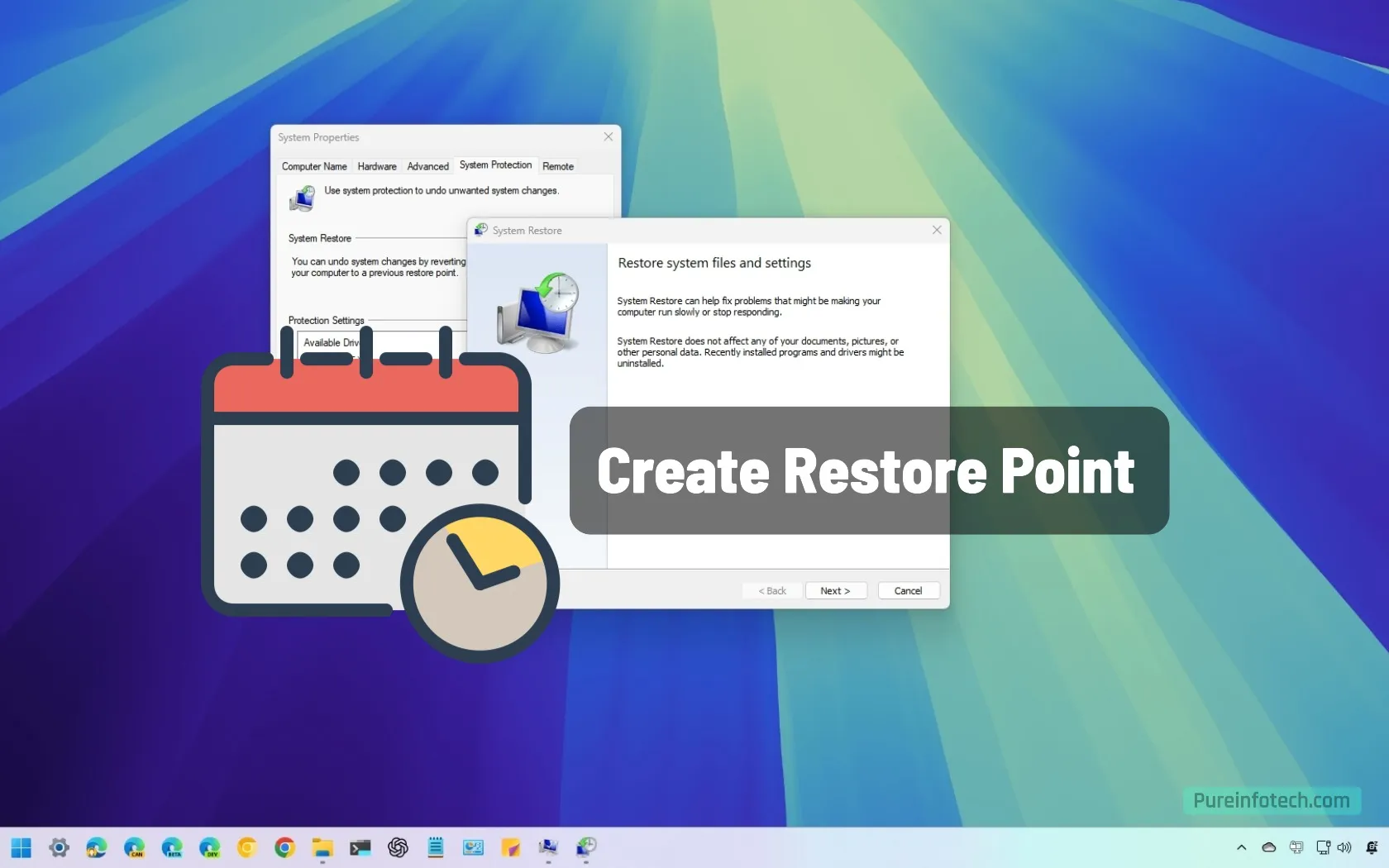Toggle Do Not Disturb via the tray bell icon
The width and height of the screenshot is (1389, 868).
[1372, 848]
